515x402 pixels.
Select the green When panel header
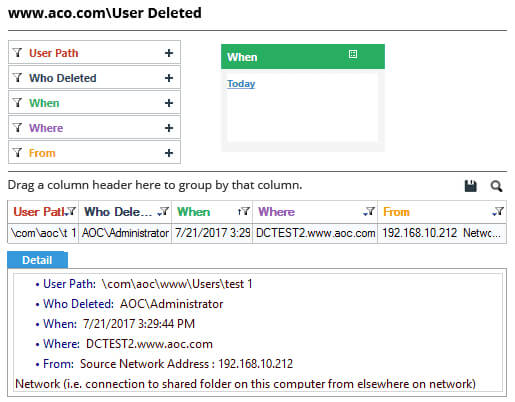tap(303, 57)
